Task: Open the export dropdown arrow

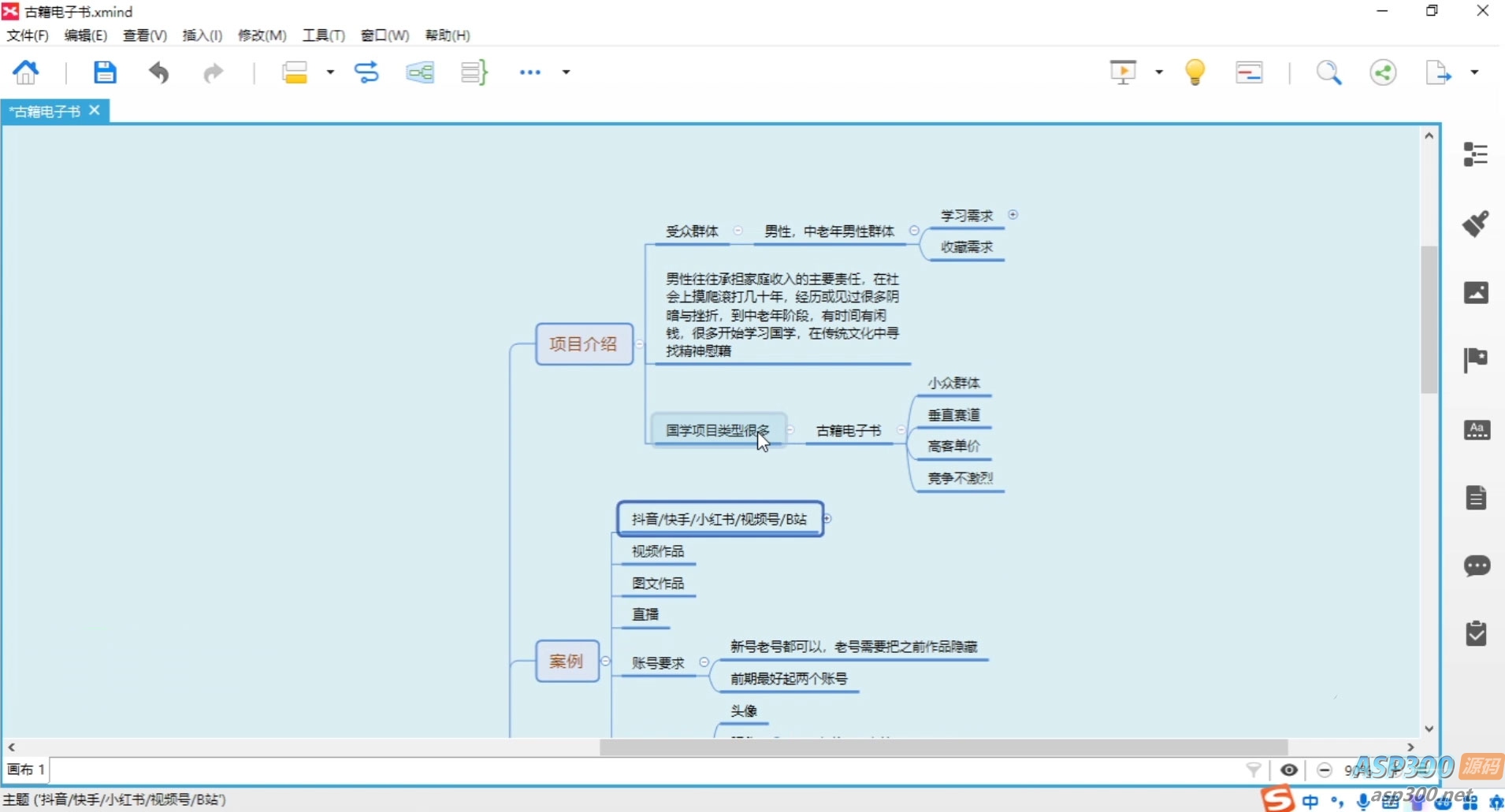Action: point(1474,72)
